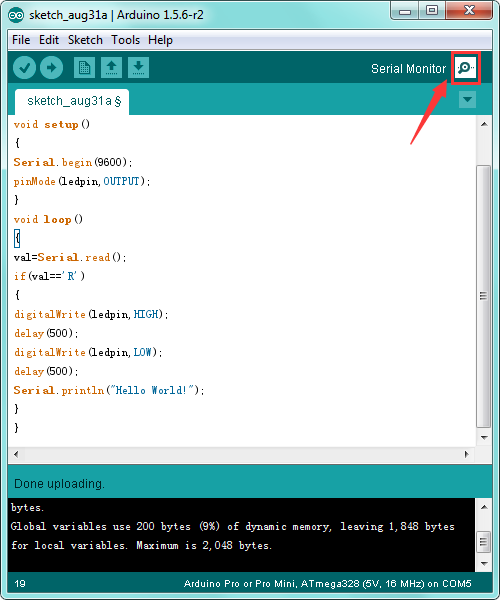
Task: Click the 'pinMode(ledpin,OUTPUT);' line
Action: (82, 181)
